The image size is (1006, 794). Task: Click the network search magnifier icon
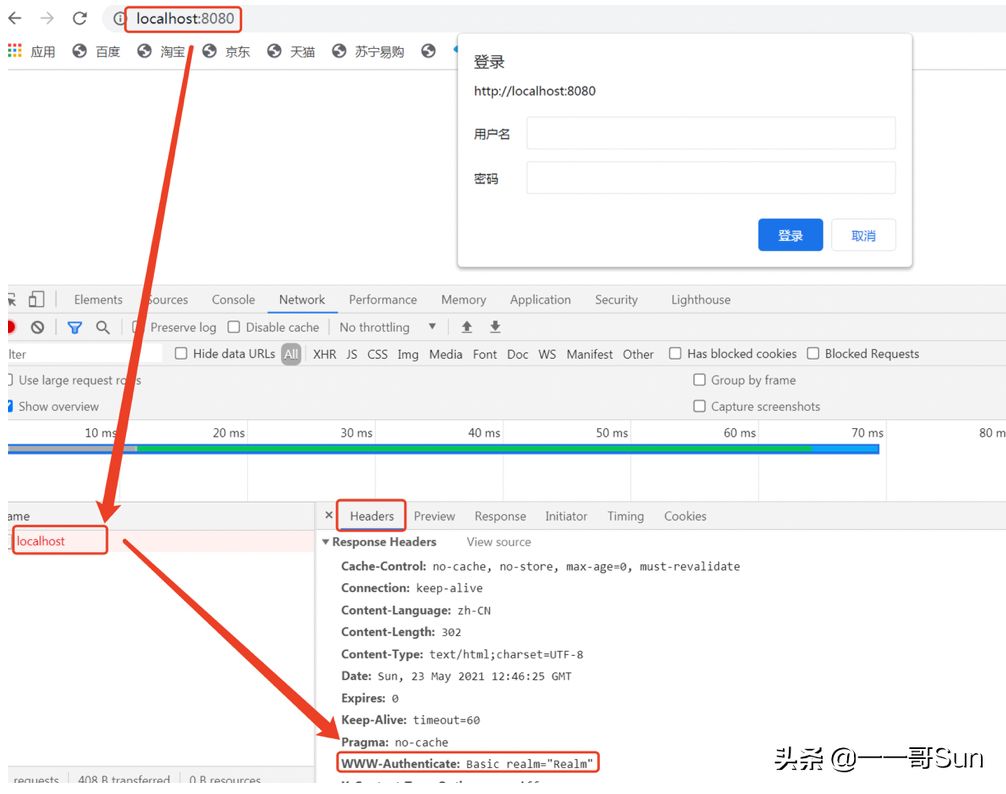tap(103, 327)
